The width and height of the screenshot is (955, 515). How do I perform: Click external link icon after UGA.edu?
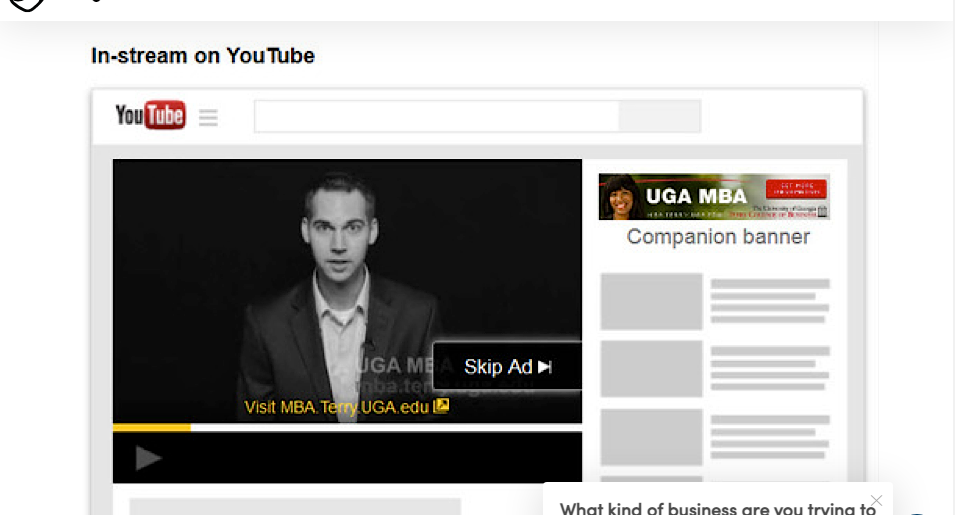(x=441, y=405)
